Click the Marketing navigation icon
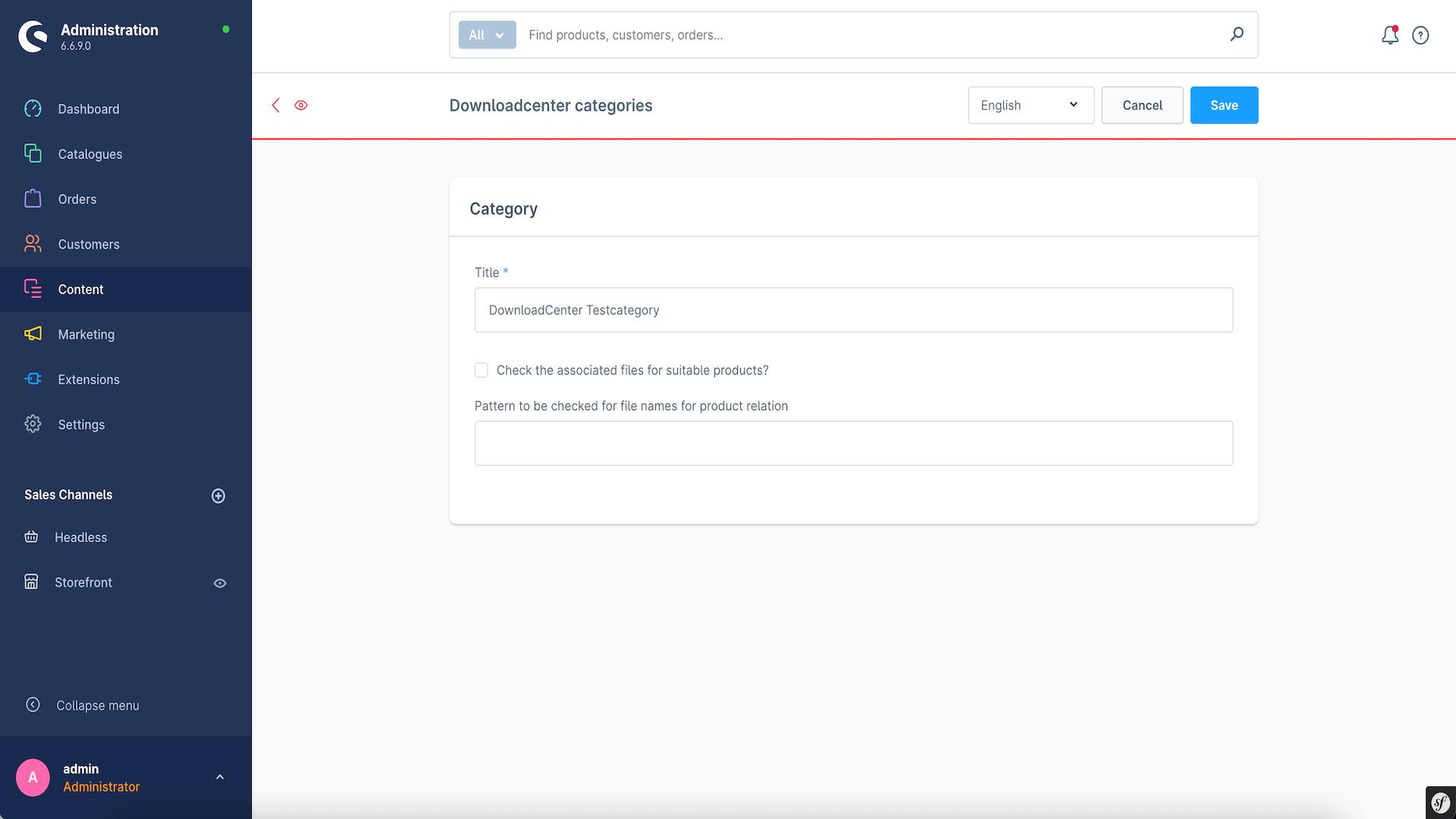The height and width of the screenshot is (819, 1456). [34, 334]
